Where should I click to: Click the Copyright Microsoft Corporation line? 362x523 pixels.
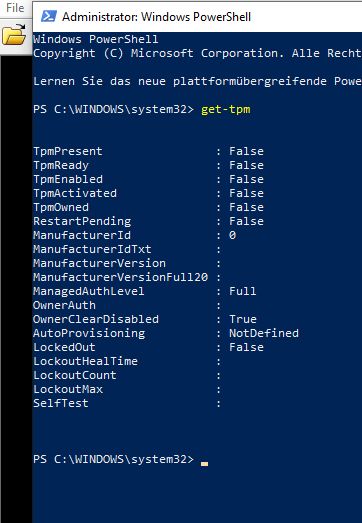[198, 54]
